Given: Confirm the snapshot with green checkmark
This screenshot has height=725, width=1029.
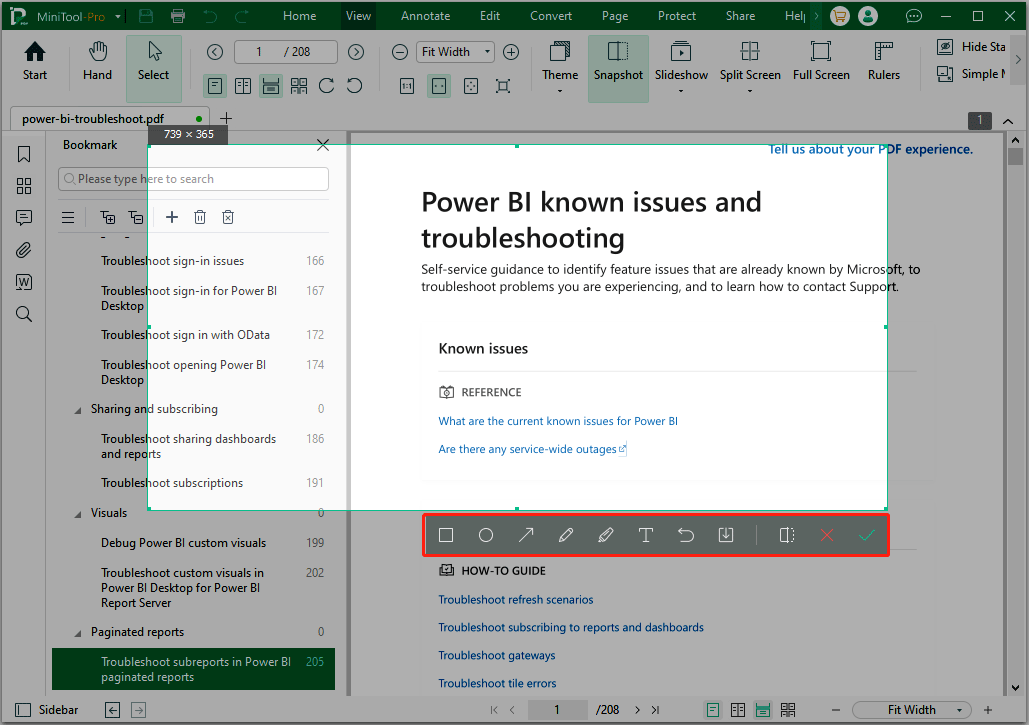Looking at the screenshot, I should 867,535.
